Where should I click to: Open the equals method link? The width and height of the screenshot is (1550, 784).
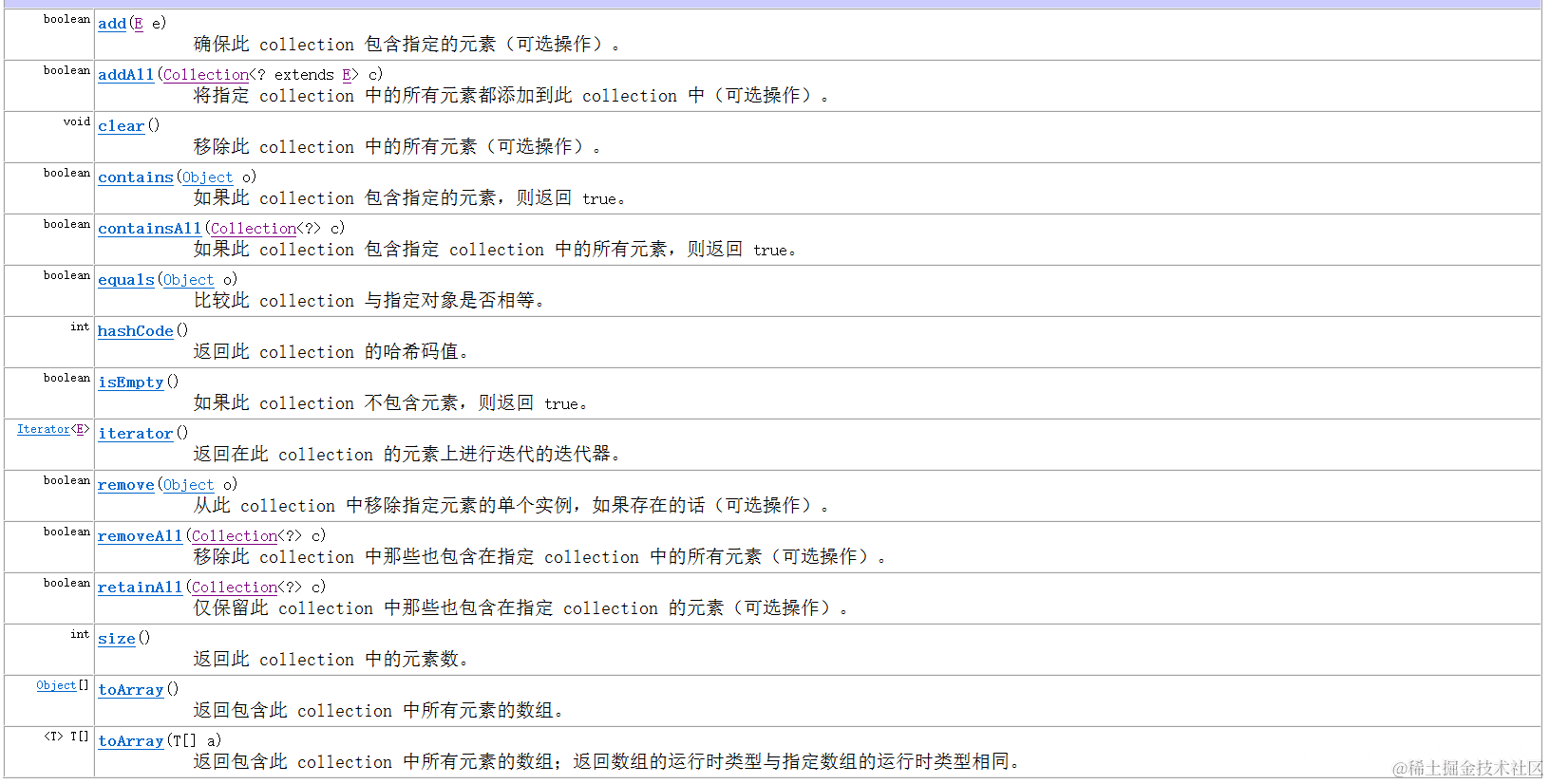[x=126, y=280]
